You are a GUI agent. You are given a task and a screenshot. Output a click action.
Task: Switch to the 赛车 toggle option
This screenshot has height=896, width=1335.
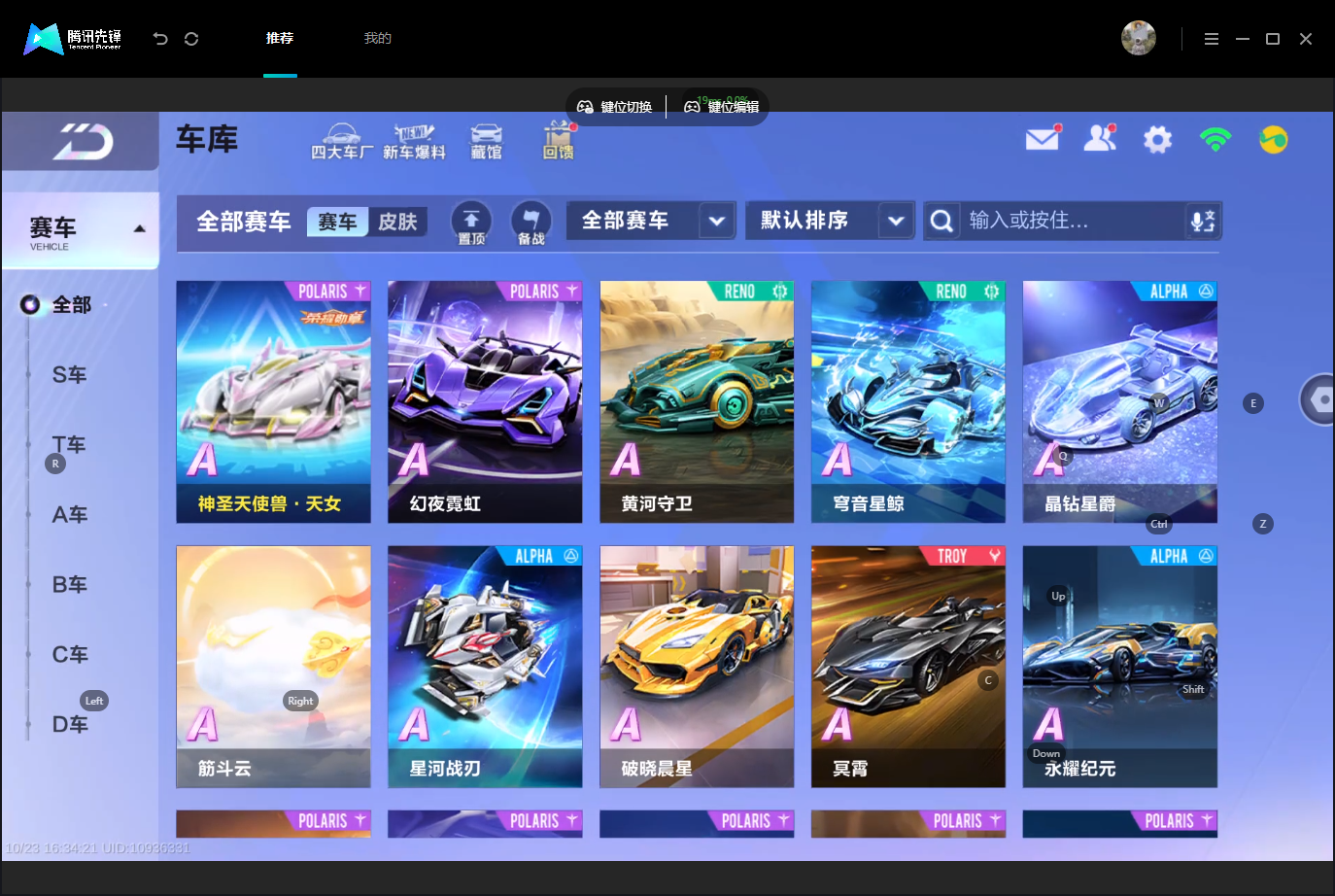click(x=337, y=222)
